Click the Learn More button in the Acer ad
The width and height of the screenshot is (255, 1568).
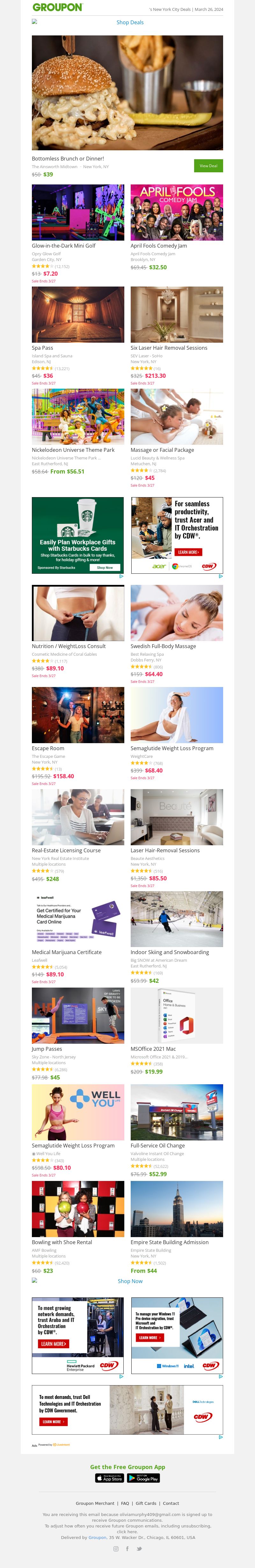[x=188, y=552]
